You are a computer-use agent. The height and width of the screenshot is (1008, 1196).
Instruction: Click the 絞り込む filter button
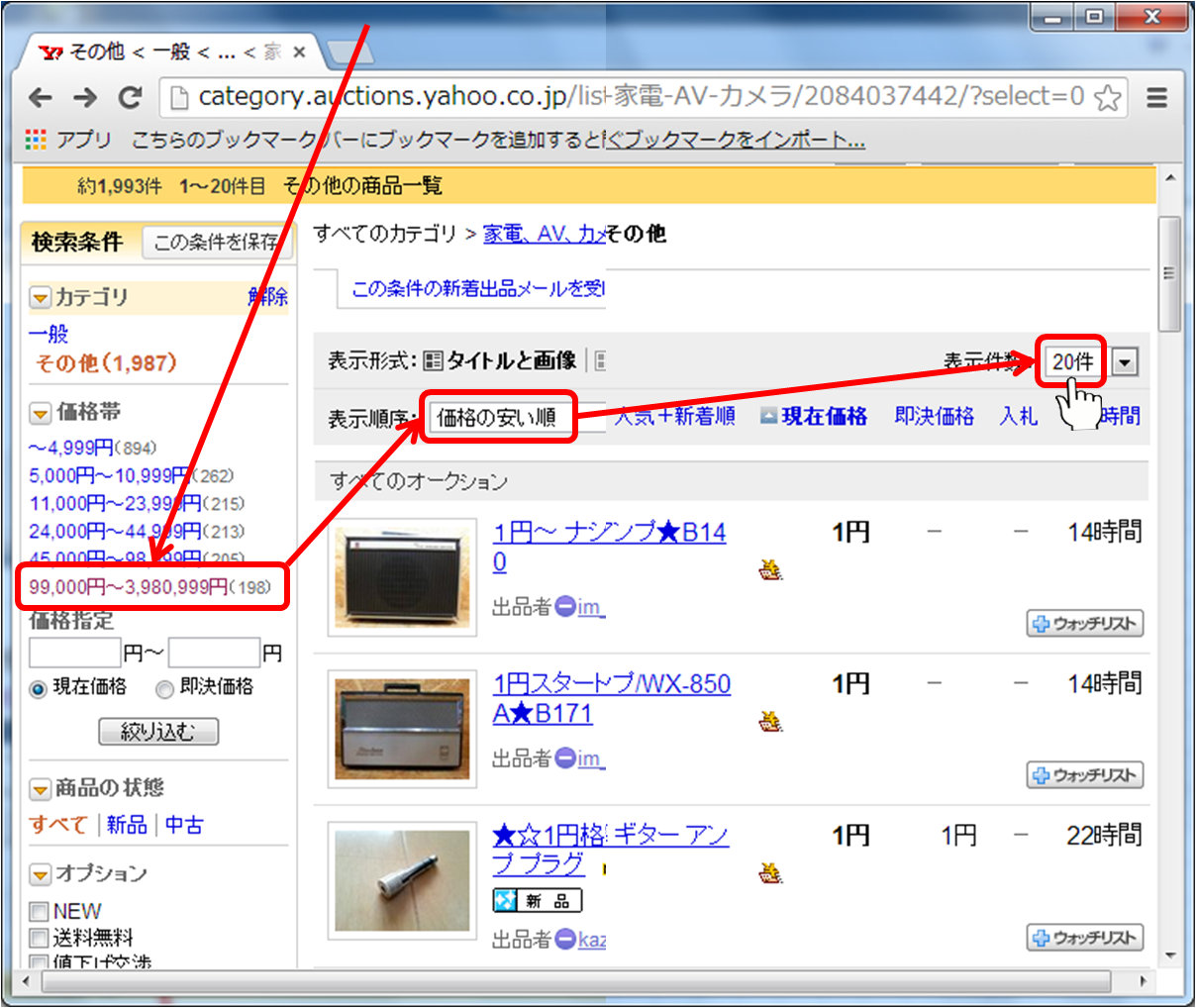[158, 732]
